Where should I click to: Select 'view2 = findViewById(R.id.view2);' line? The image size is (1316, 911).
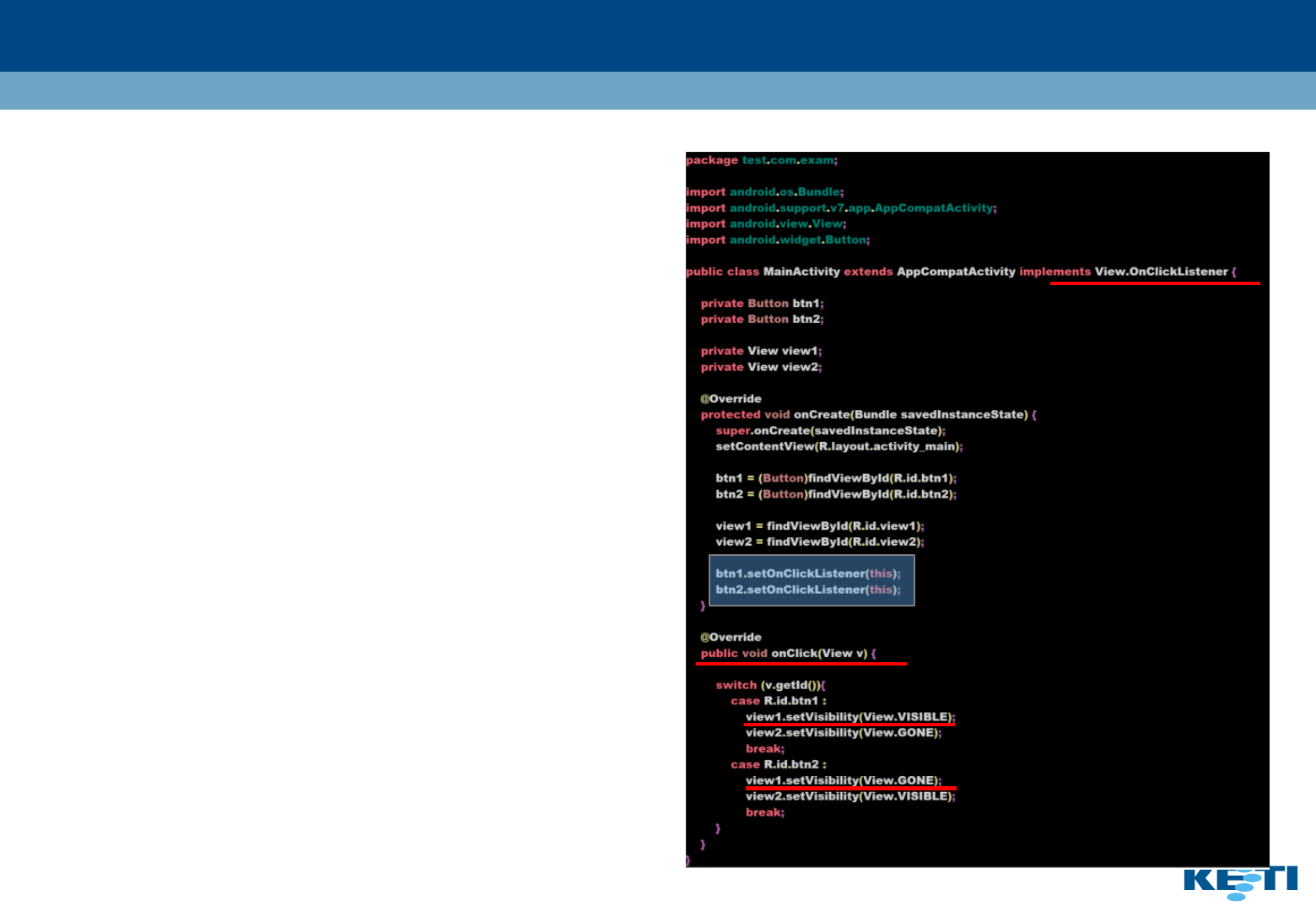click(820, 542)
